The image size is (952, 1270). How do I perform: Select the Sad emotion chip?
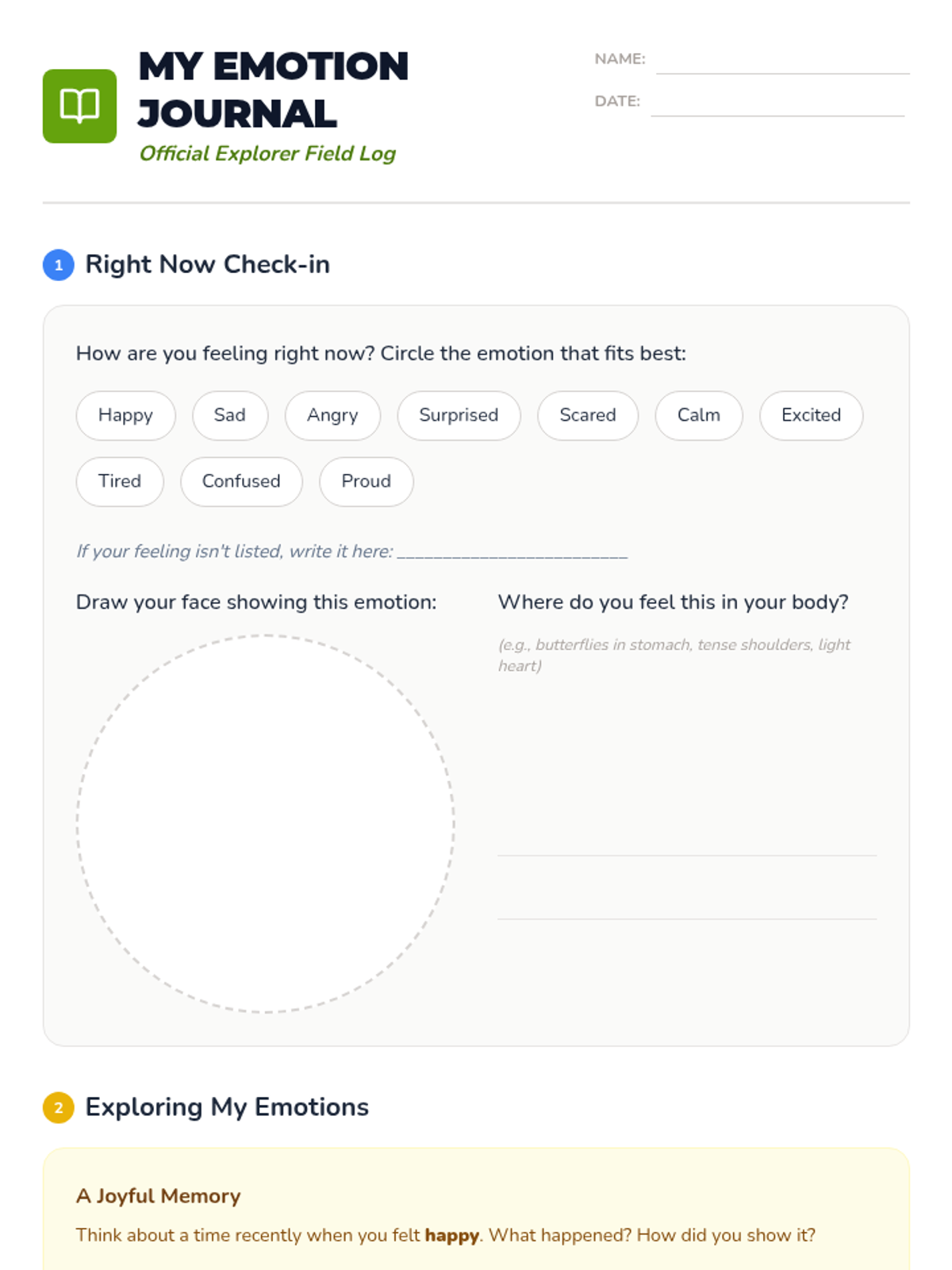230,415
